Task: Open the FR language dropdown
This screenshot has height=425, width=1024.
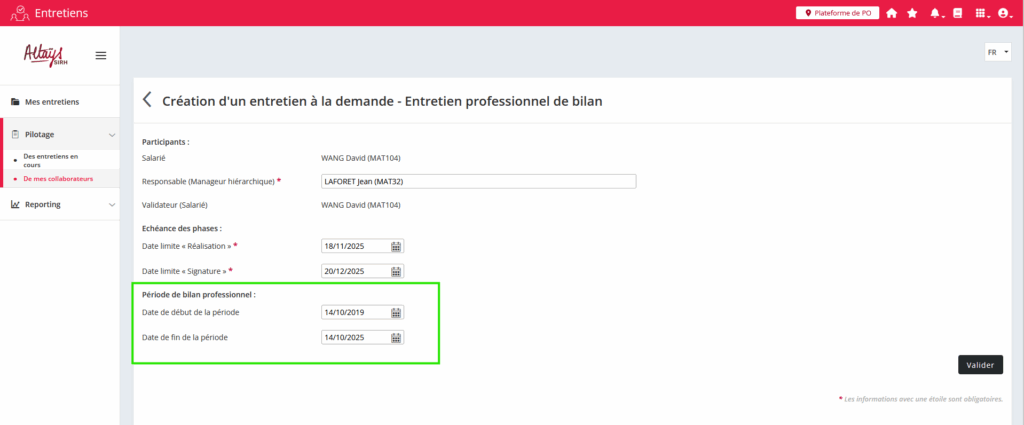Action: point(997,52)
